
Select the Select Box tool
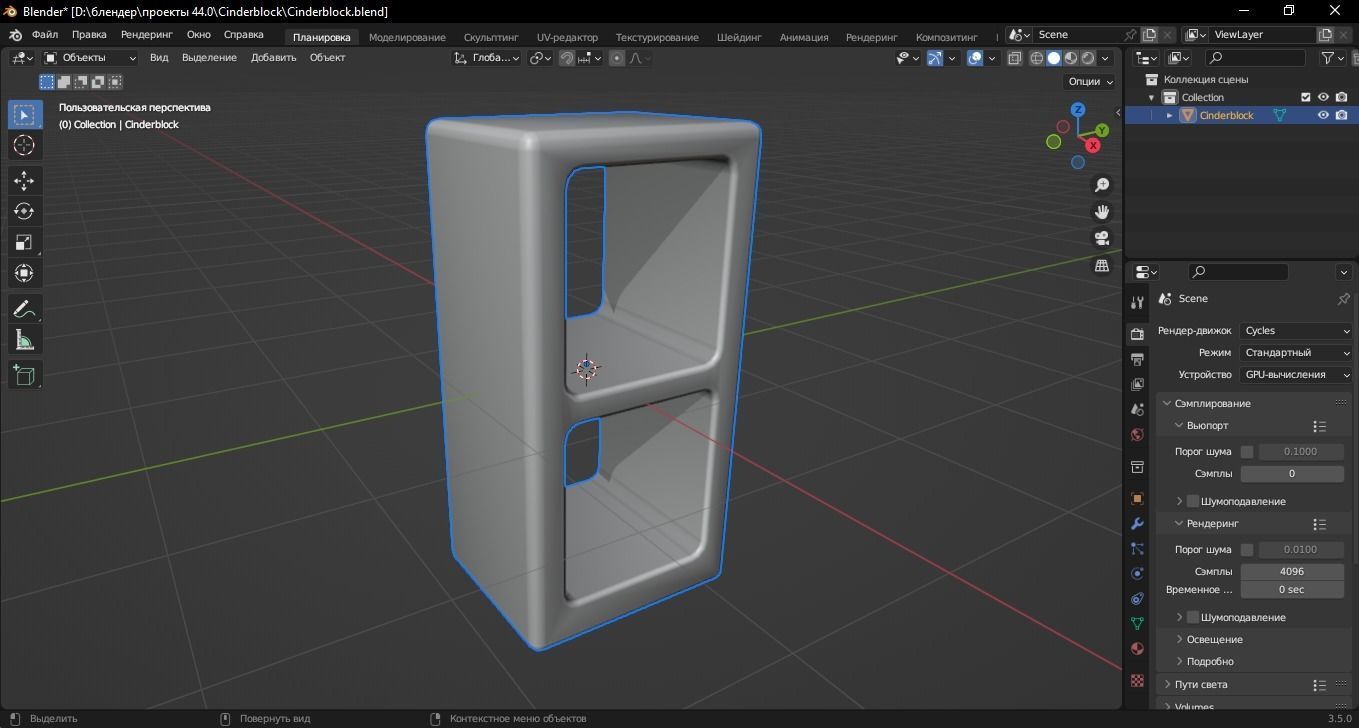(x=24, y=115)
